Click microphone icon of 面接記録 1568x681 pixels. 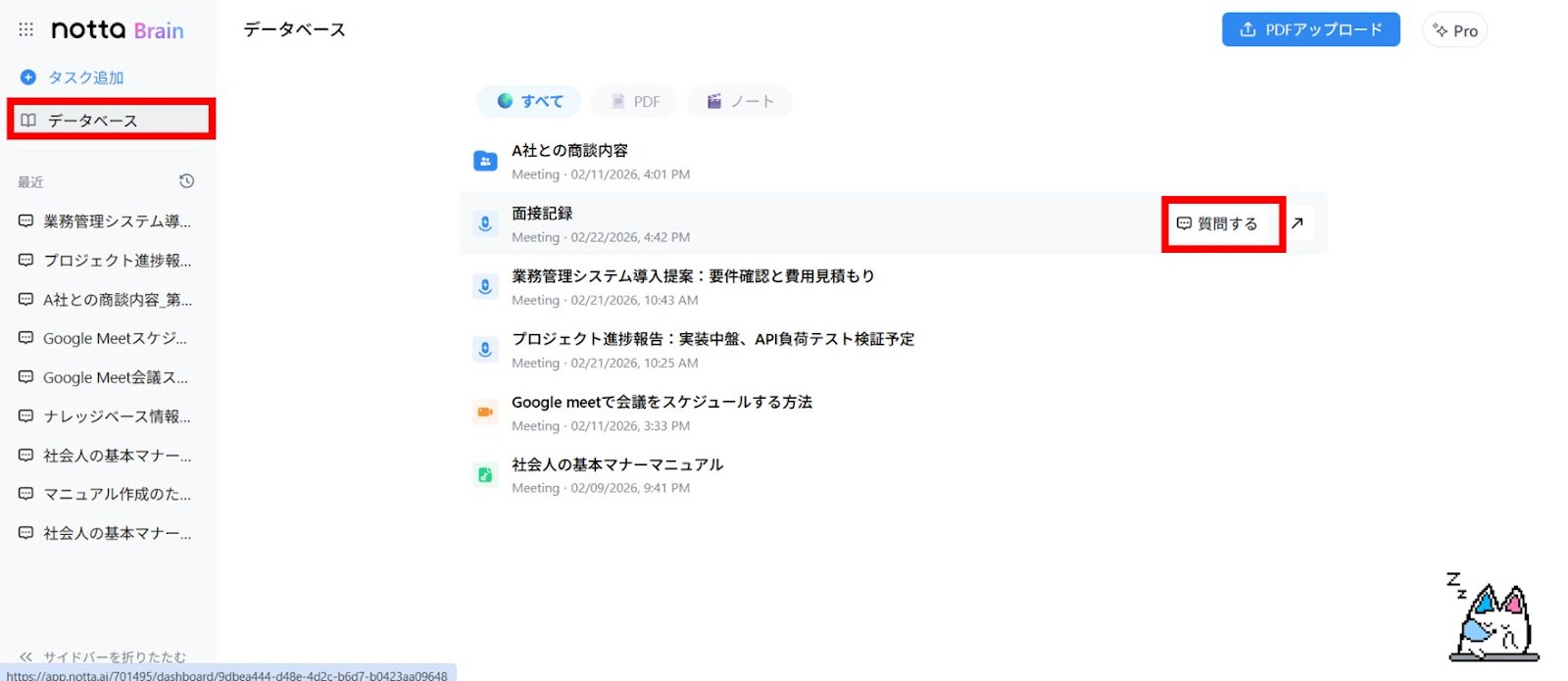(485, 223)
